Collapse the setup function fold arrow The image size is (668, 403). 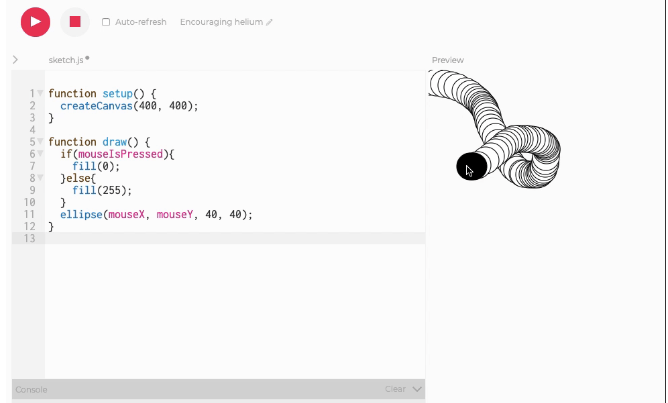[40, 93]
